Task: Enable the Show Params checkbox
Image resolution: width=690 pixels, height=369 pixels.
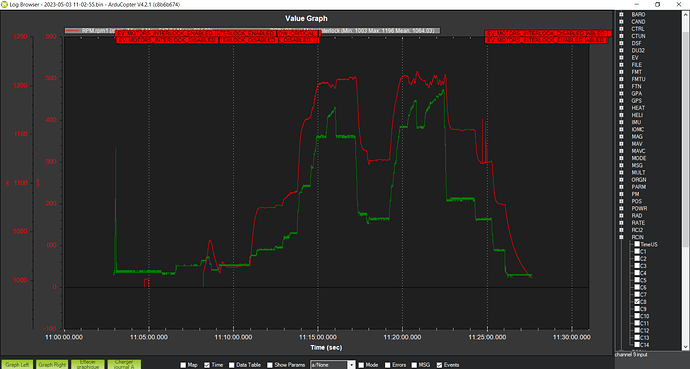Action: 270,365
